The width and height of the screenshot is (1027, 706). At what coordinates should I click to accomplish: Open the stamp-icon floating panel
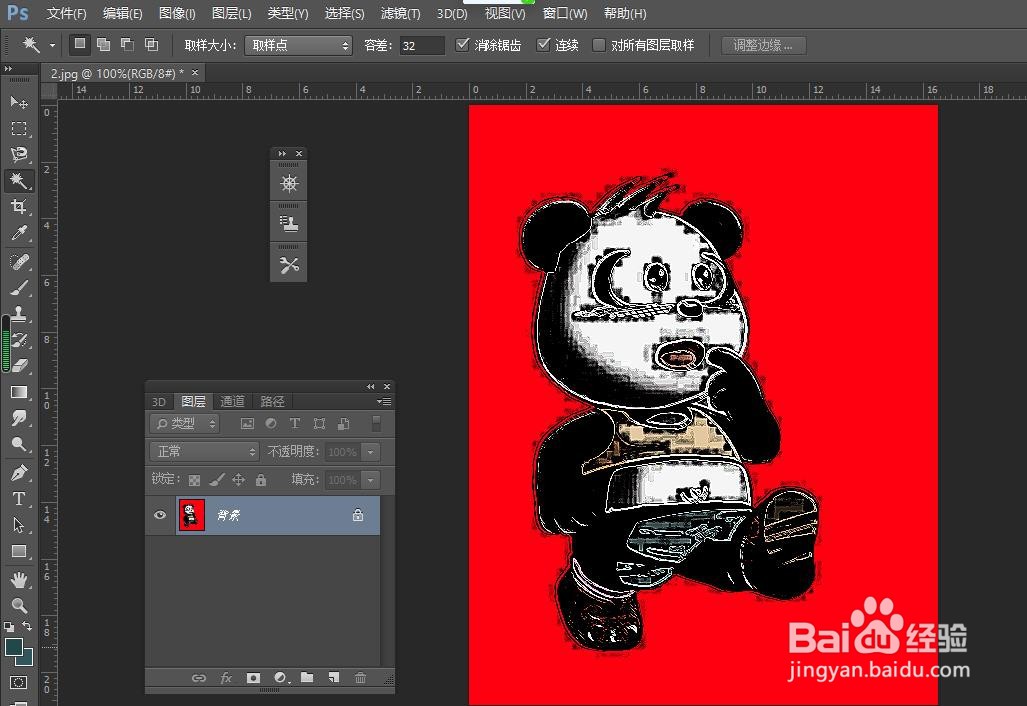click(x=289, y=223)
